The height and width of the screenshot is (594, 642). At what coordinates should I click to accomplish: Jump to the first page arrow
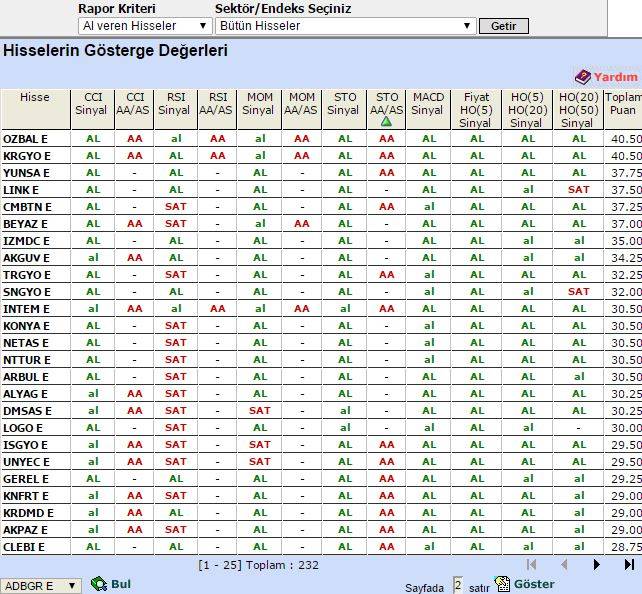[532, 565]
